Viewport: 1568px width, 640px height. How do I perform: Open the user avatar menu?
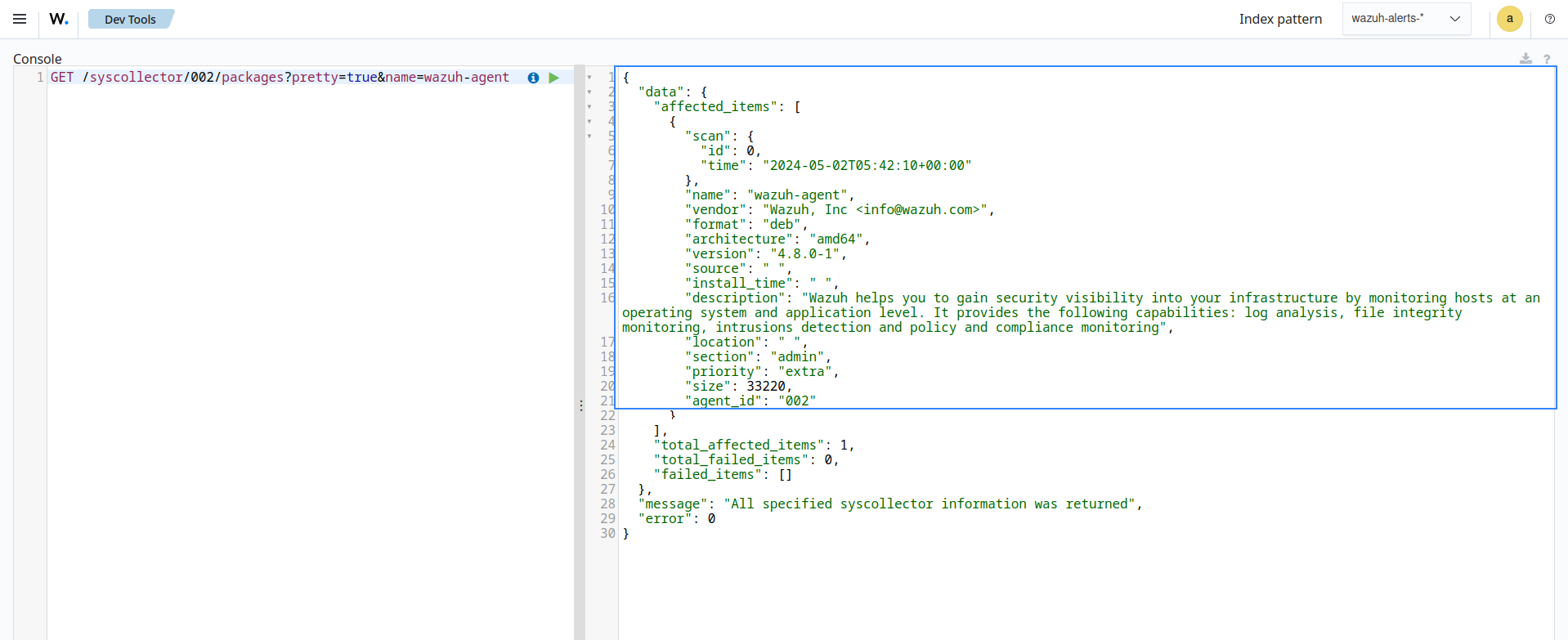(1509, 19)
